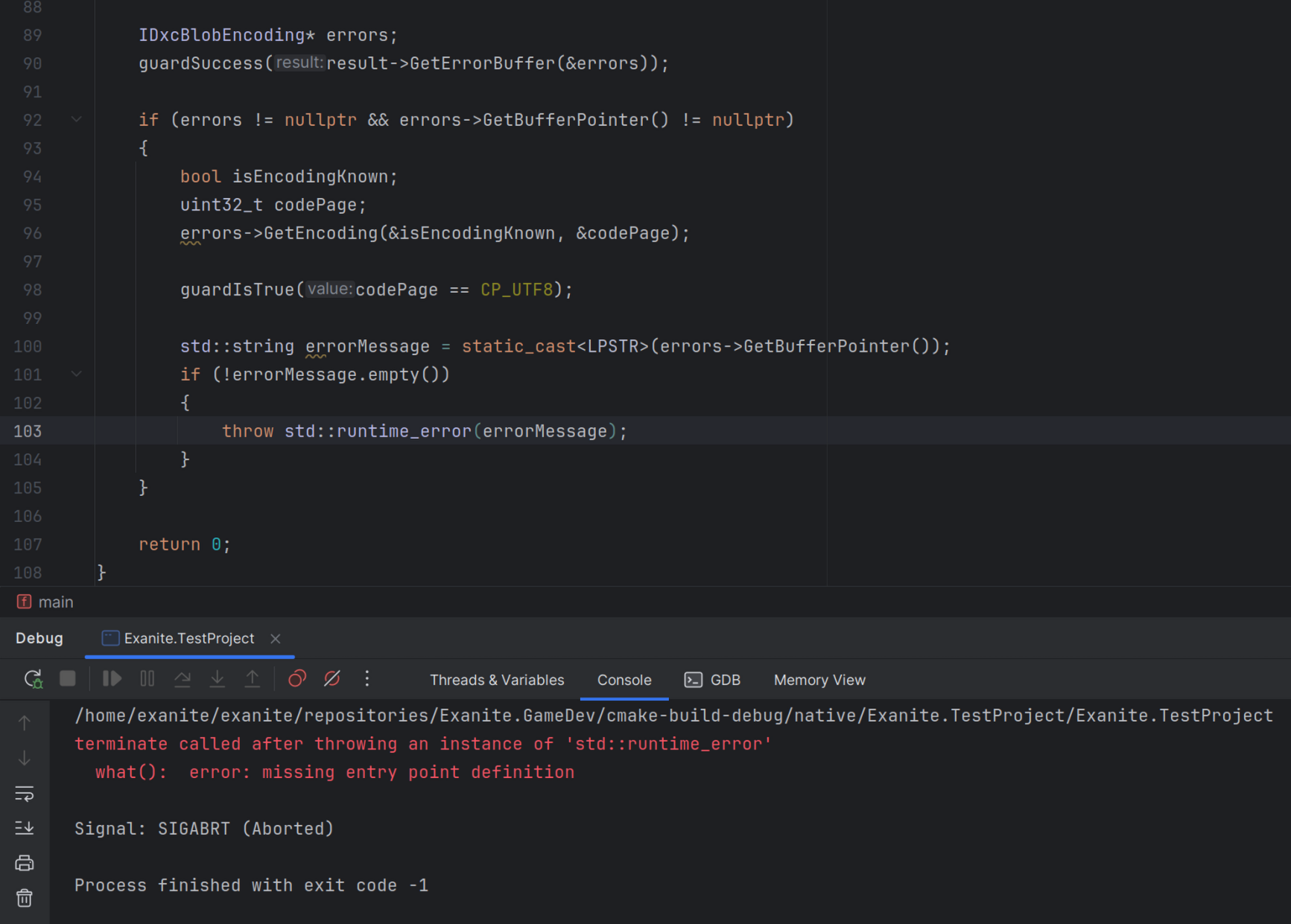The image size is (1291, 924).
Task: Switch to Threads & Variables tab
Action: pyautogui.click(x=497, y=680)
